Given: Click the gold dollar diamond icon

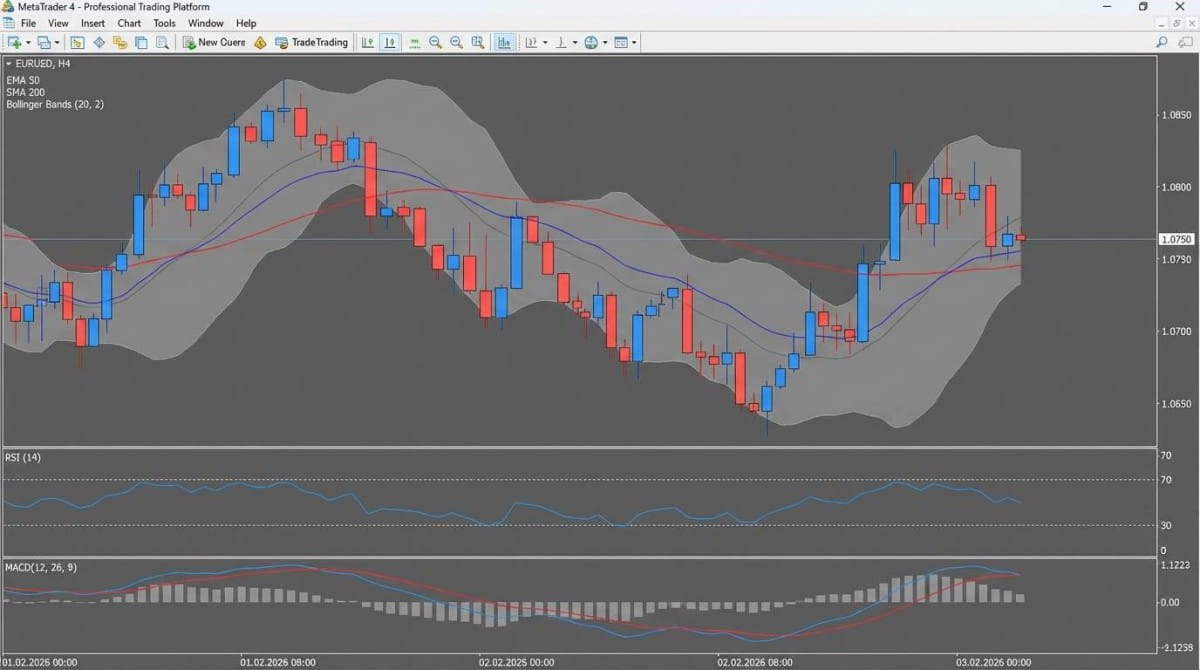Looking at the screenshot, I should click(x=260, y=42).
